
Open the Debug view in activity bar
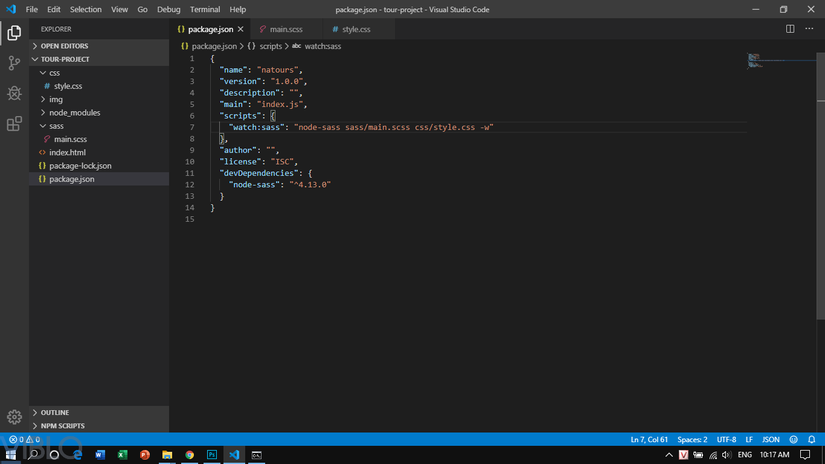point(14,93)
